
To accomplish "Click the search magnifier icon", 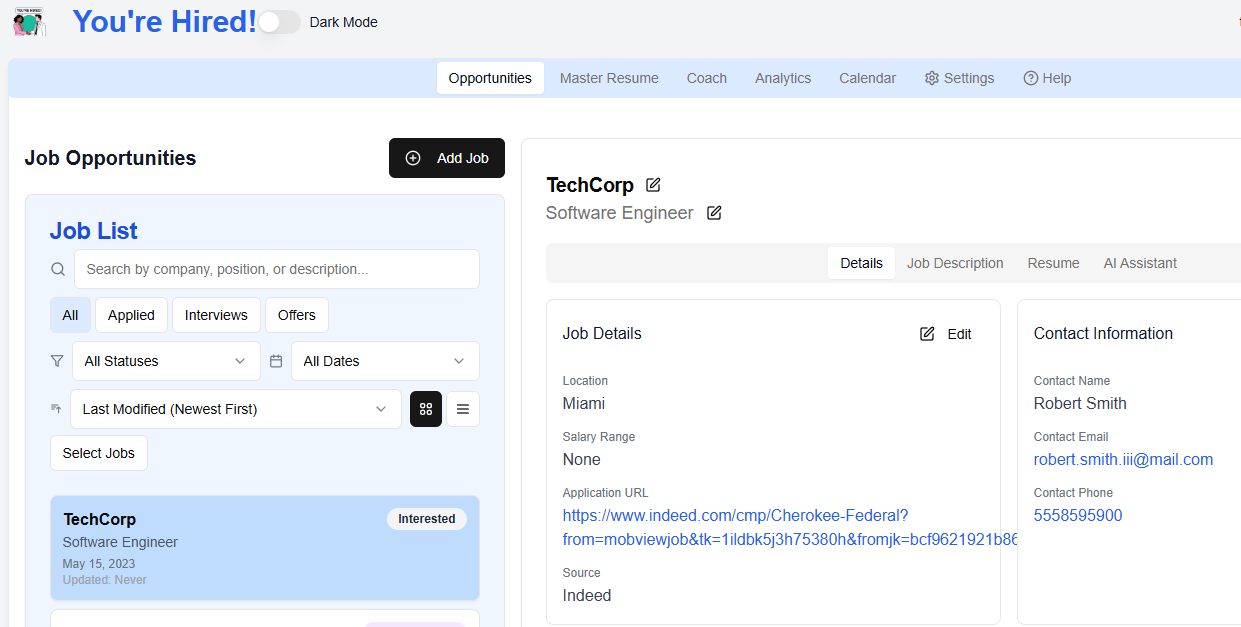I will [x=59, y=269].
